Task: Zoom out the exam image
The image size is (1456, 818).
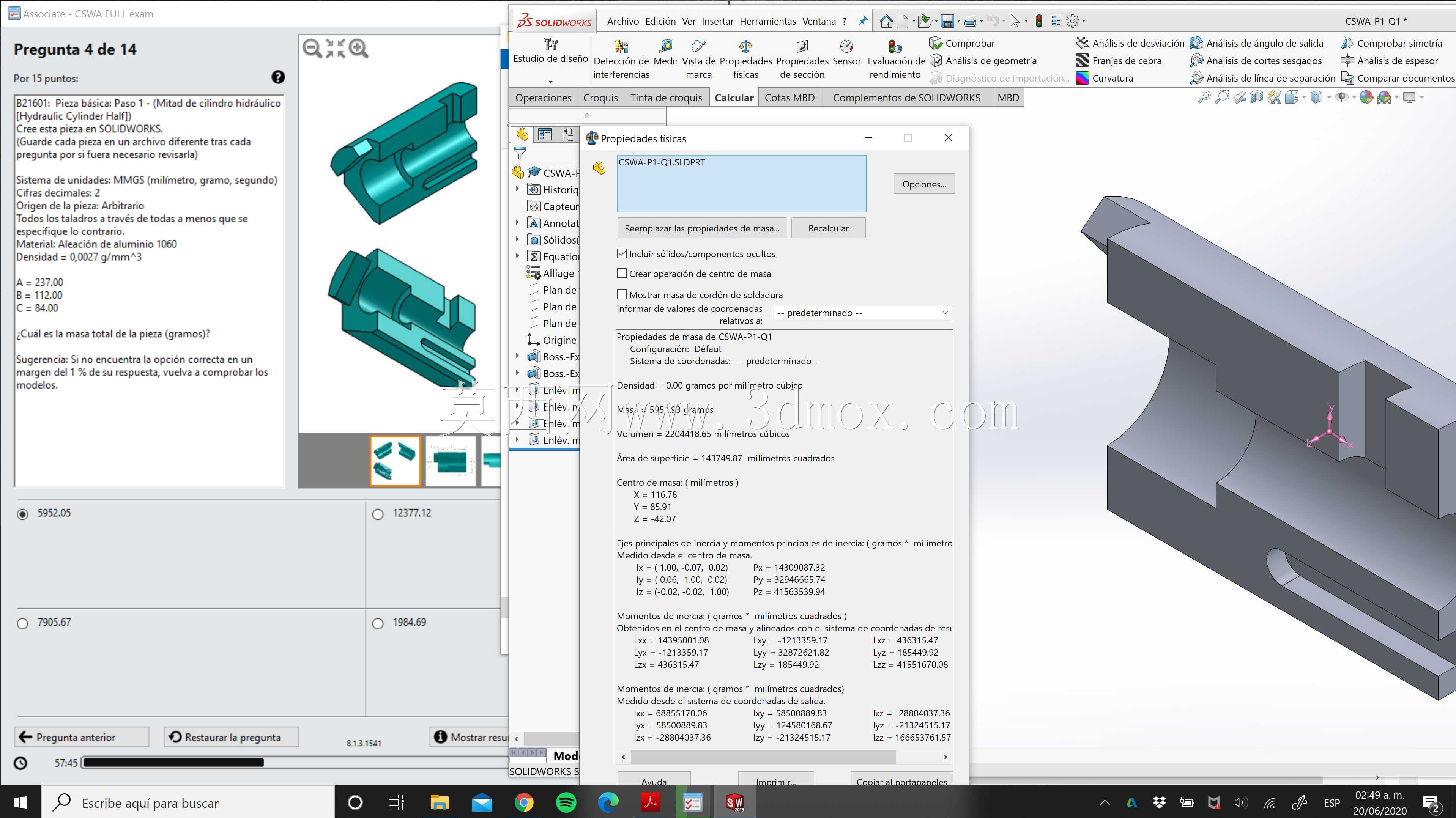Action: (312, 49)
